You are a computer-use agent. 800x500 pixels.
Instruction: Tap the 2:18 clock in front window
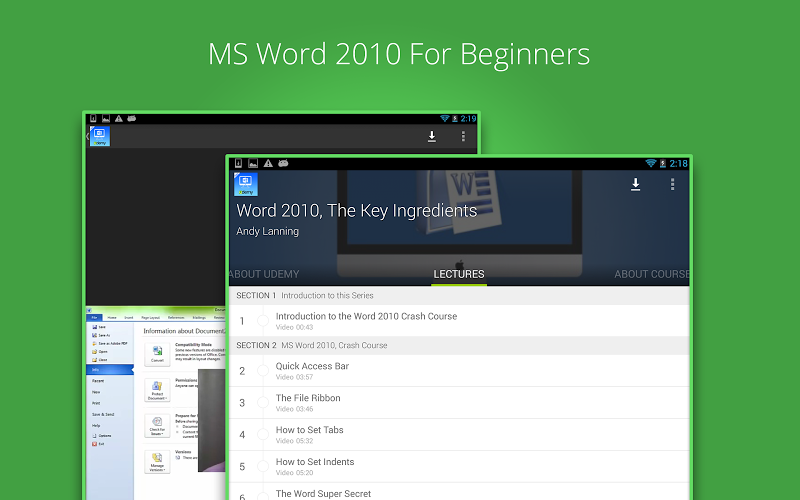[679, 163]
